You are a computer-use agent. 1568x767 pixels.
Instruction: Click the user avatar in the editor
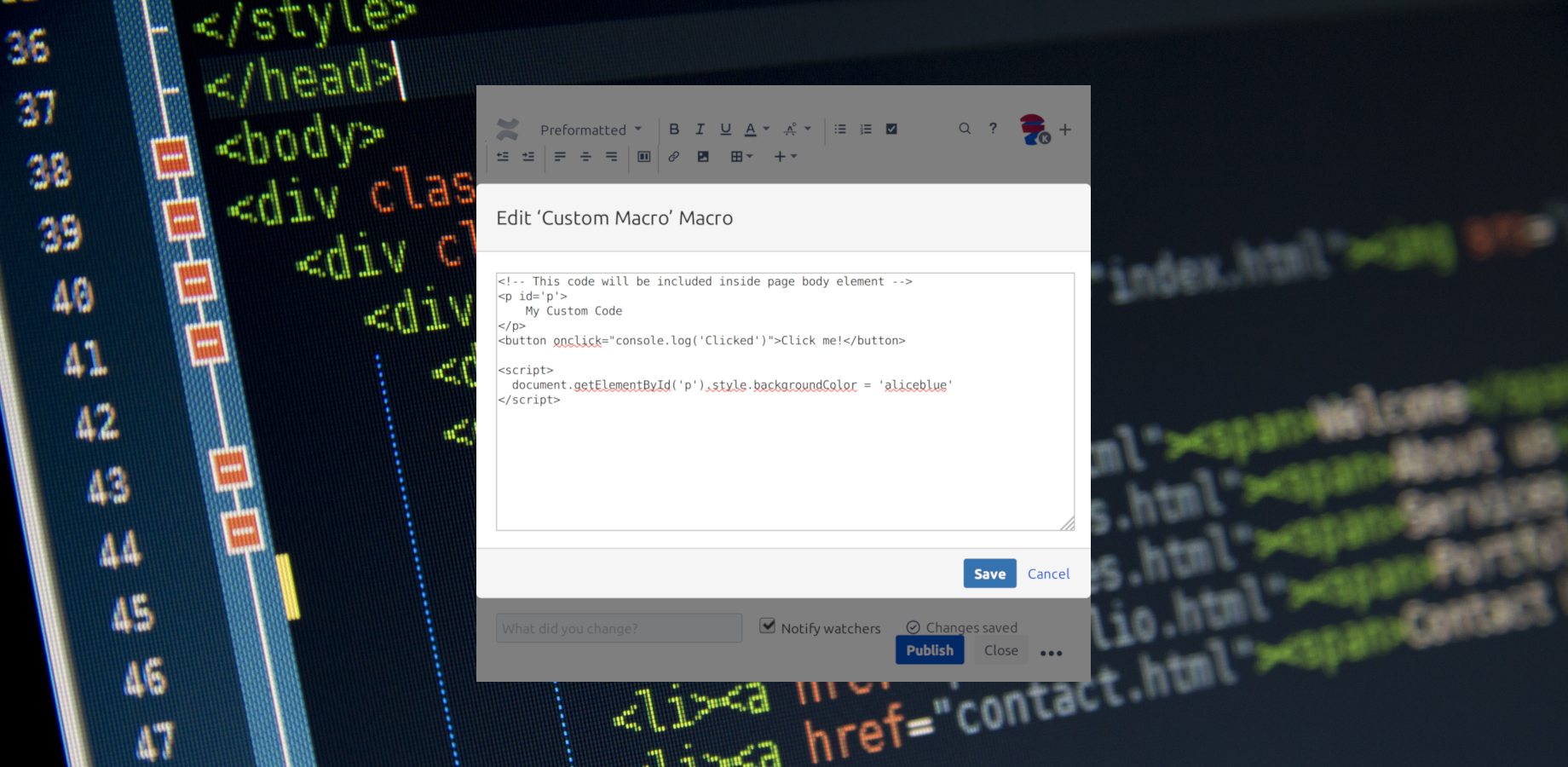pyautogui.click(x=1034, y=130)
